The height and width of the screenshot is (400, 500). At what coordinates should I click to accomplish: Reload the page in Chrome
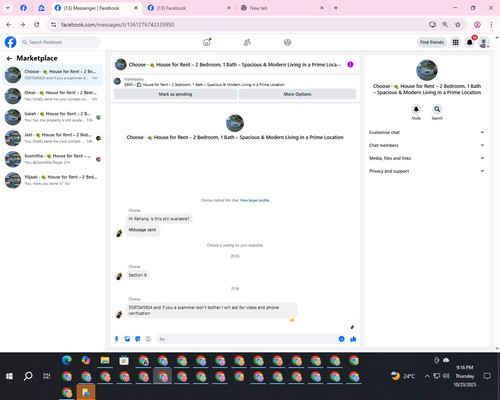click(37, 25)
